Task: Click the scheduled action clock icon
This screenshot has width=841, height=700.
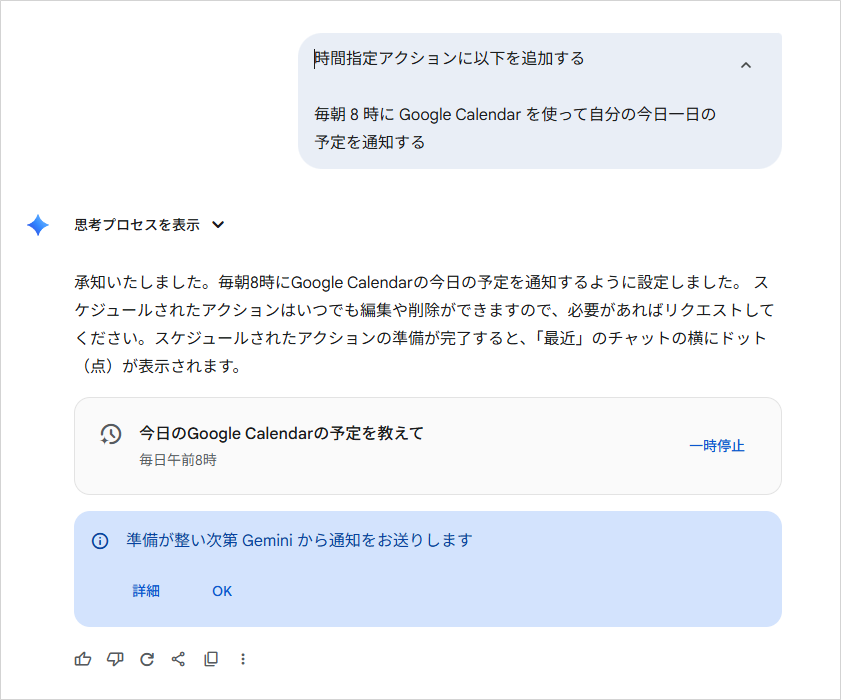Action: tap(110, 434)
